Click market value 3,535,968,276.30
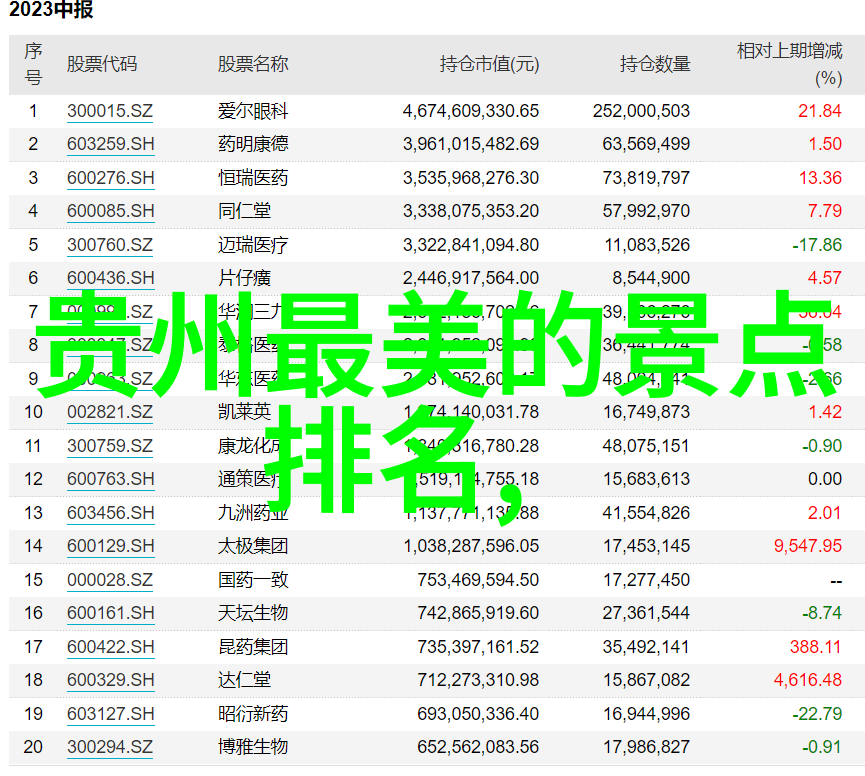The width and height of the screenshot is (865, 776). (471, 178)
